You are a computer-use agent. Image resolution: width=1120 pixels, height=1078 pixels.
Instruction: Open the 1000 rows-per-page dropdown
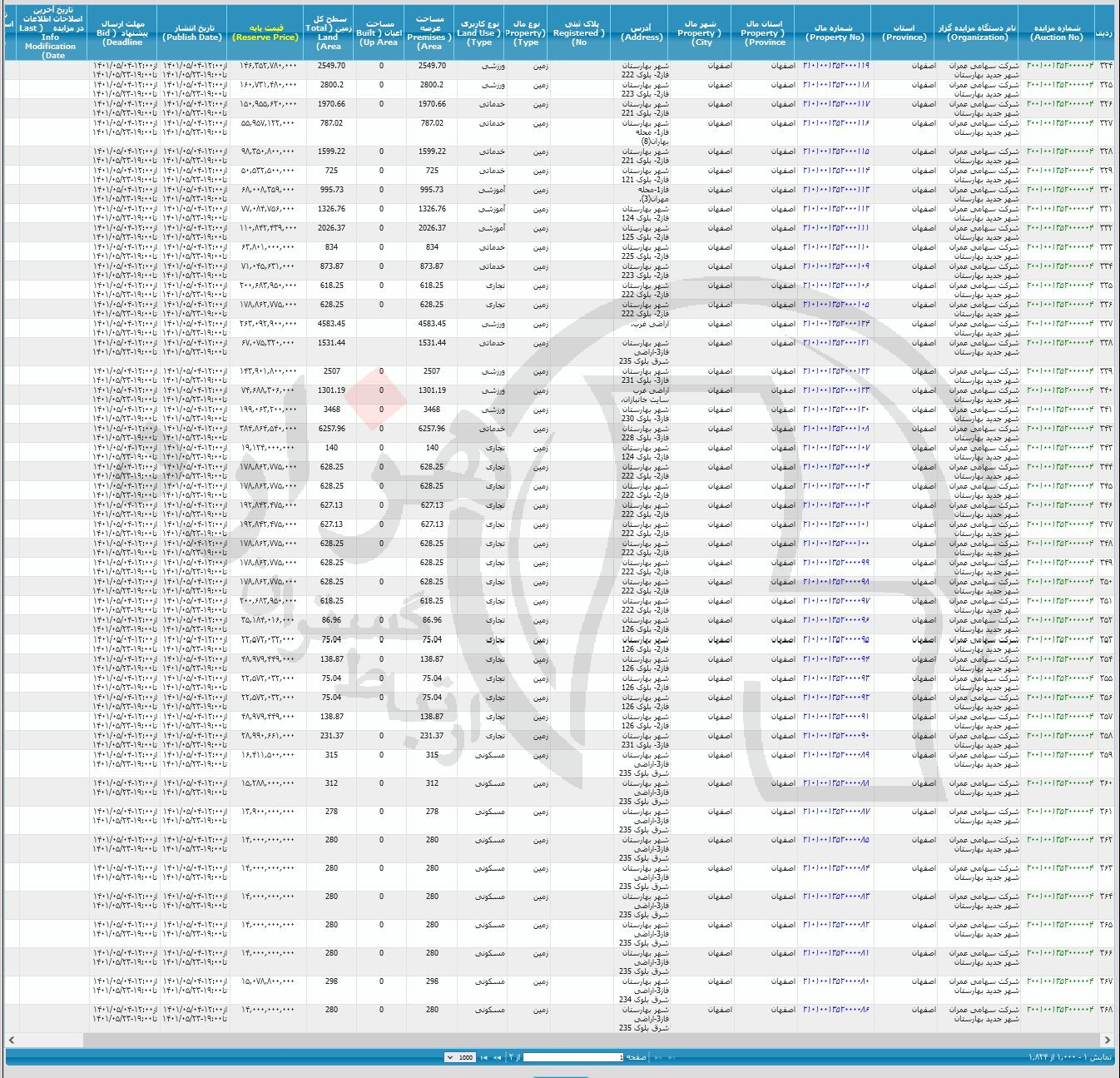[460, 1057]
